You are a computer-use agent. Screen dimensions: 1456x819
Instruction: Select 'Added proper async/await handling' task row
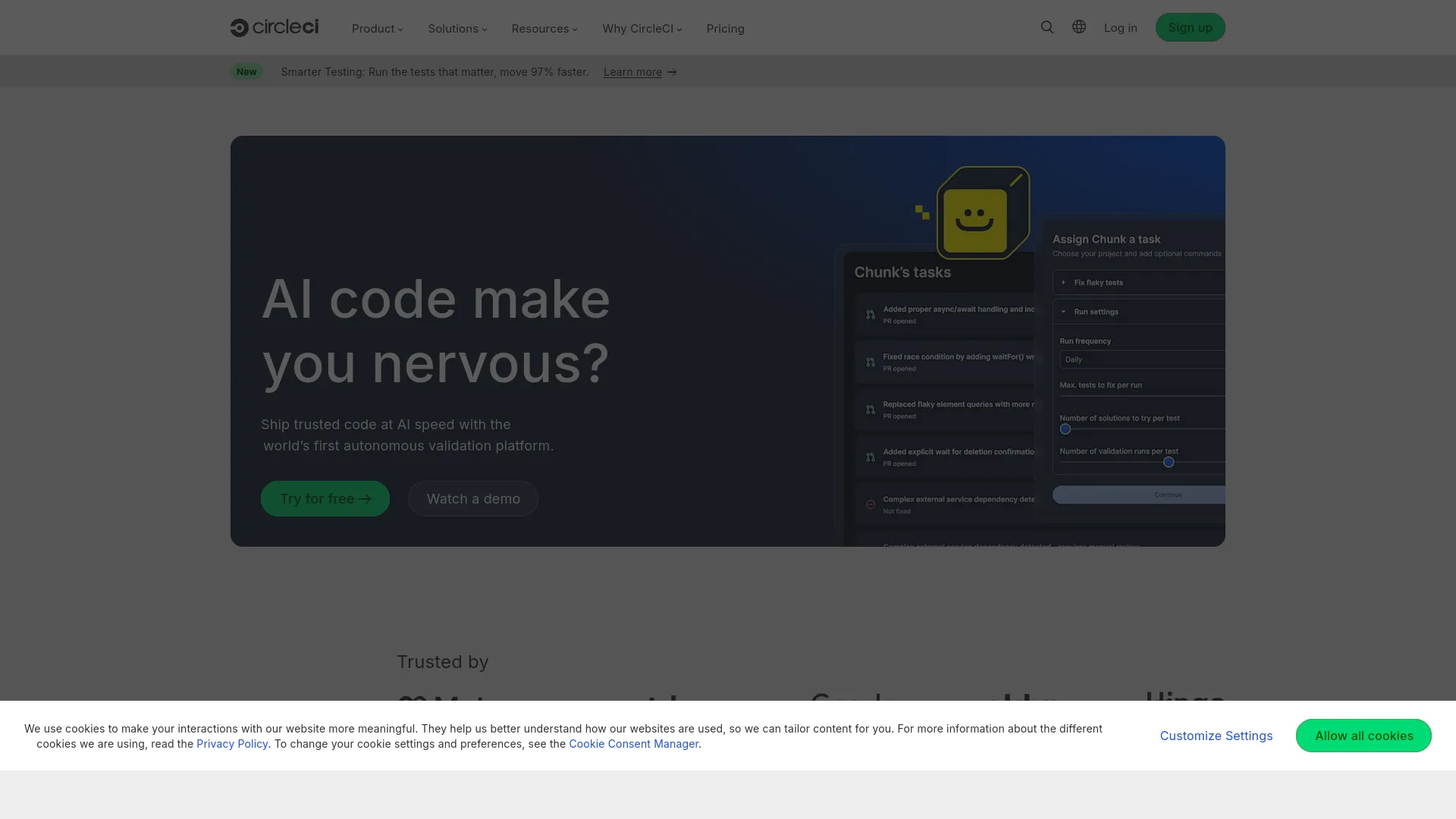[945, 315]
